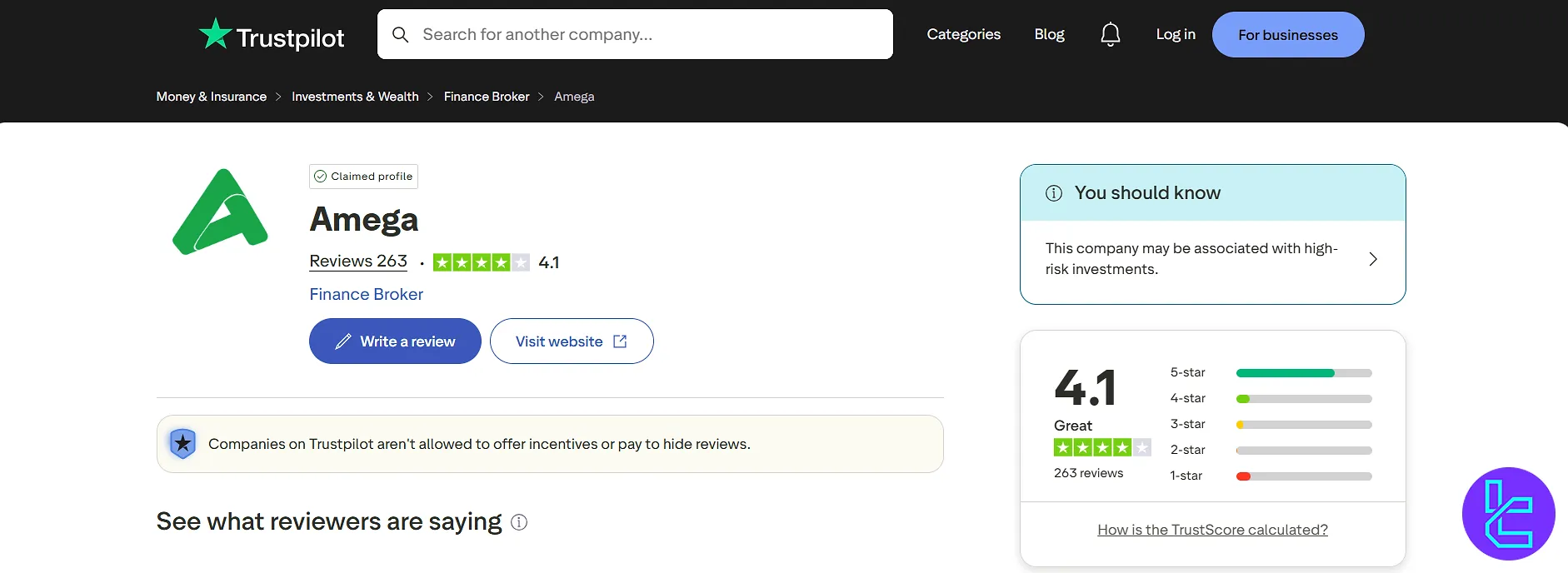This screenshot has width=1568, height=573.
Task: Open the Blog page
Action: click(1049, 34)
